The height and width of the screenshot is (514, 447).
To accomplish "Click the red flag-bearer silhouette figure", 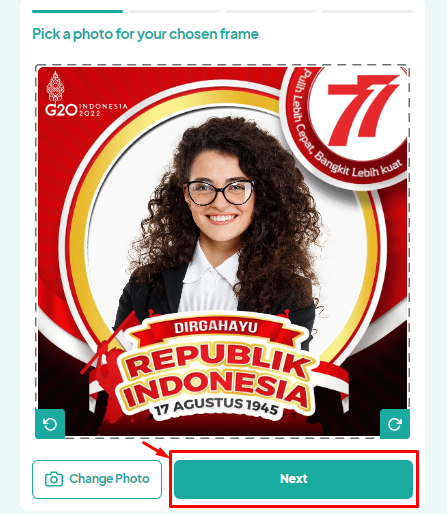I will pos(105,378).
